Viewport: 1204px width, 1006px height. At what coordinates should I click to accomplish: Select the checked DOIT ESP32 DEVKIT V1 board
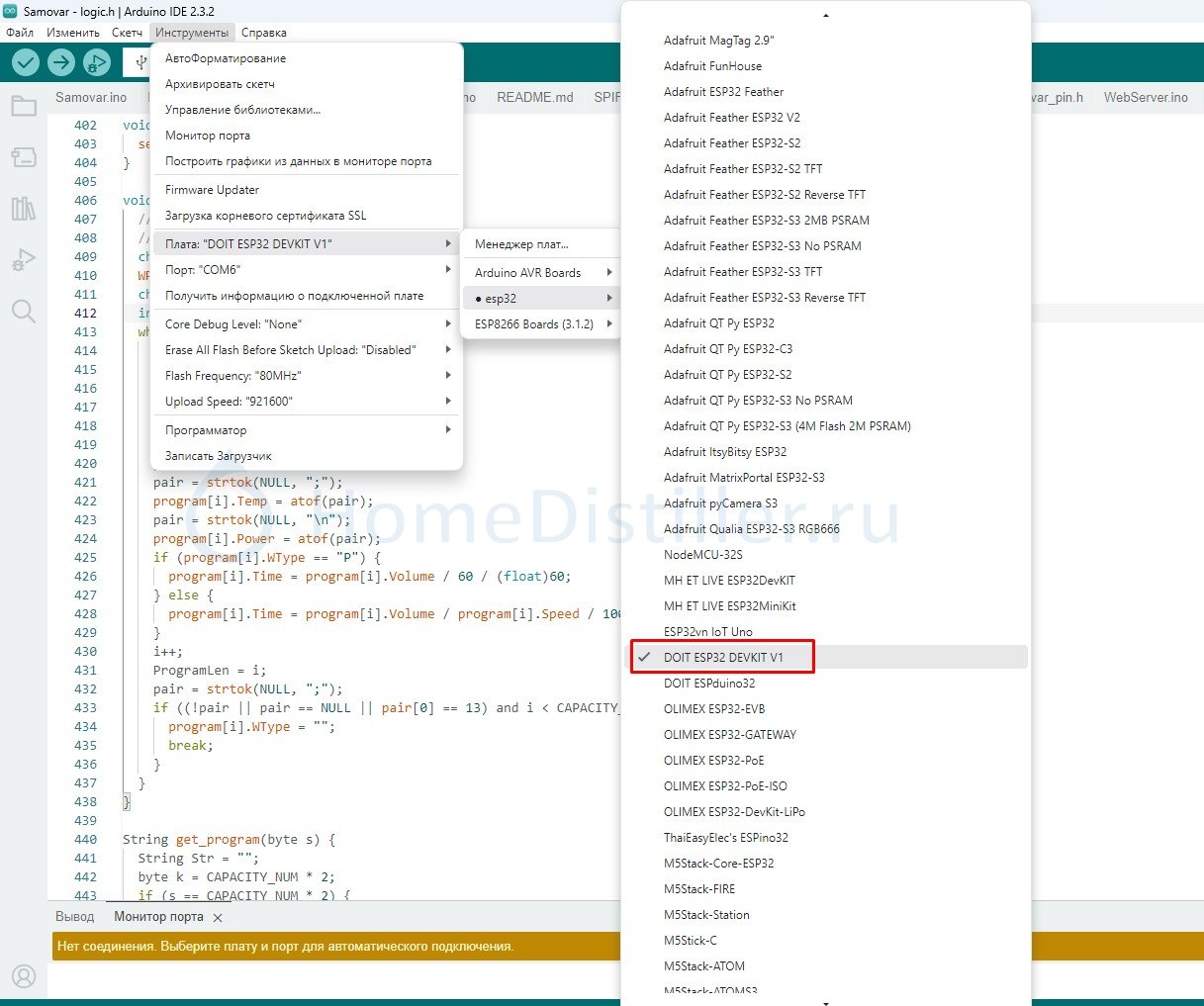[x=825, y=658]
